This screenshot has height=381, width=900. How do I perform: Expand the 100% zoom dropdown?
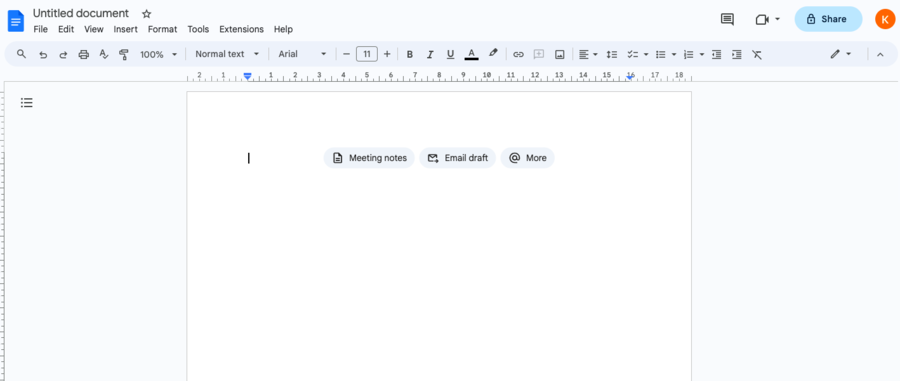(159, 55)
